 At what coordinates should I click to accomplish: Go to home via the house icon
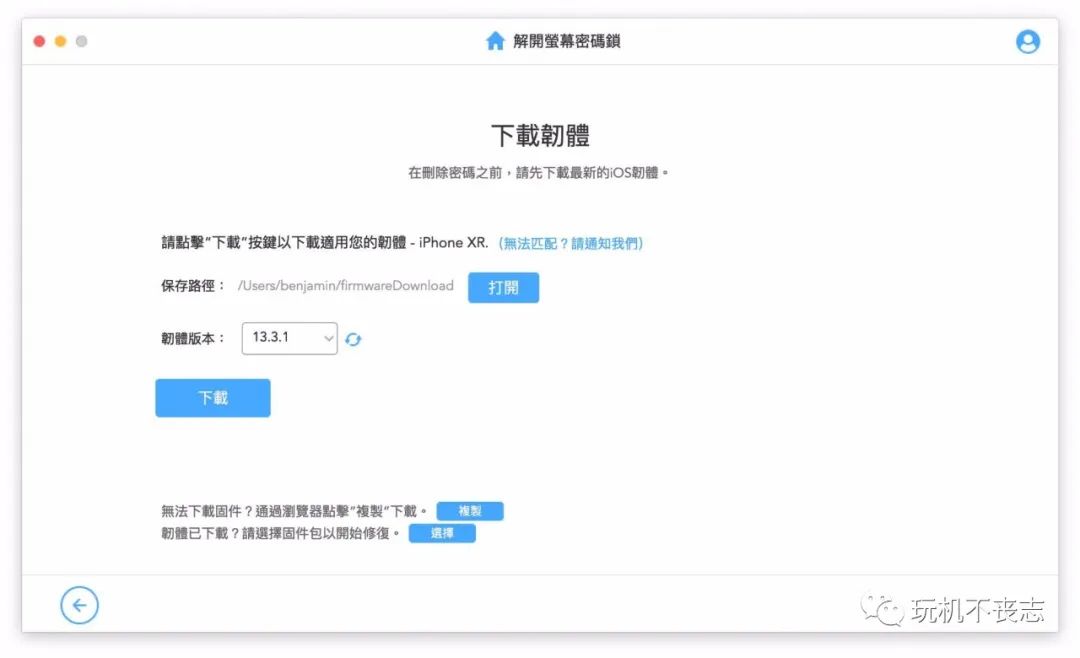click(495, 41)
